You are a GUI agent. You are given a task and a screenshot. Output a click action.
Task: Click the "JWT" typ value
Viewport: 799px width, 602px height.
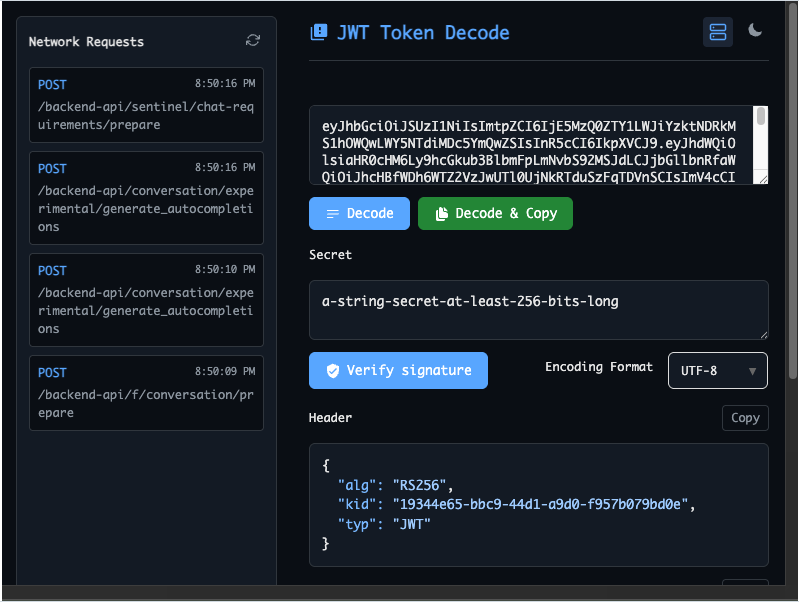412,524
